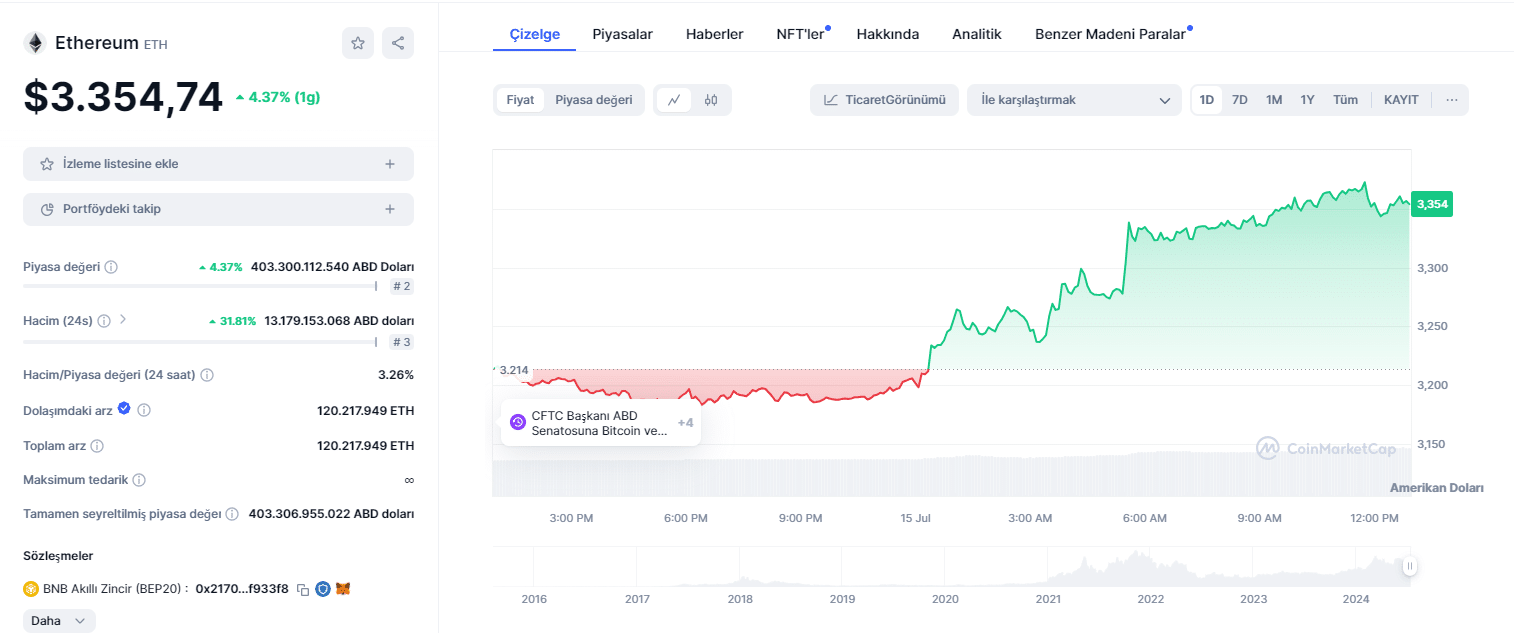Click the star favorite icon beside Ethereum
Viewport: 1514px width, 633px height.
coord(358,43)
